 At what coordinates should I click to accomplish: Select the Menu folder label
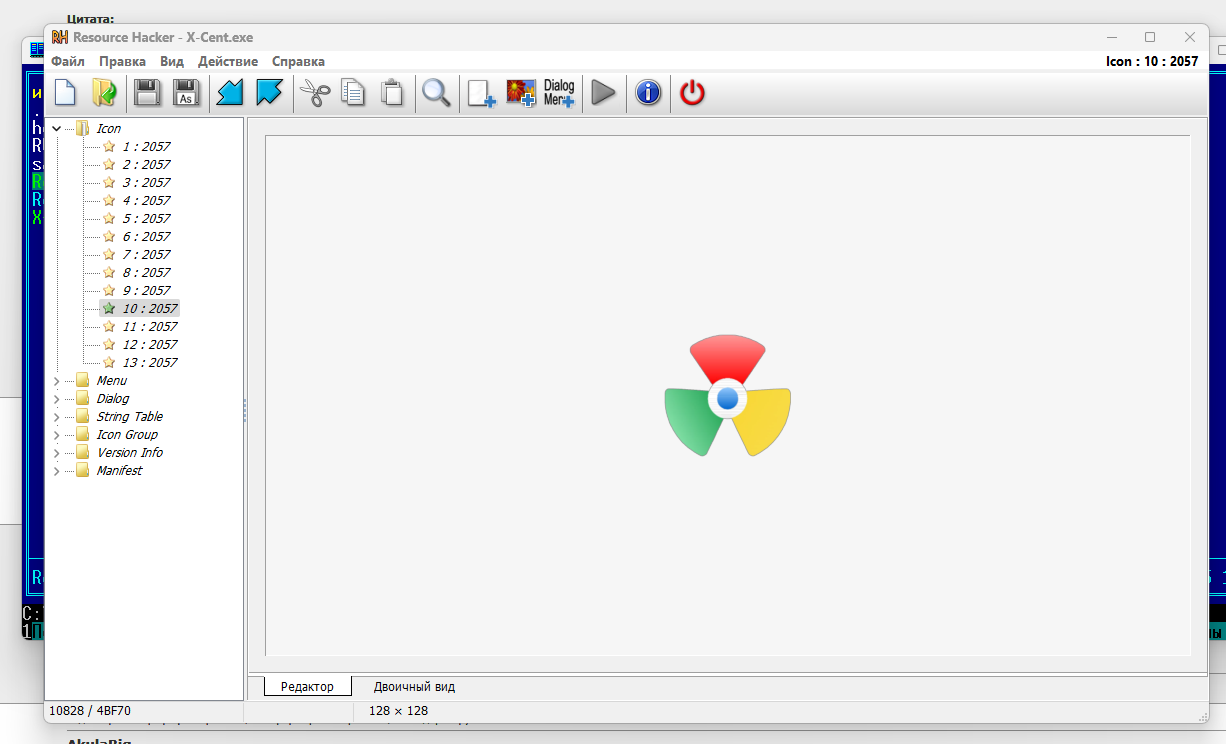(x=111, y=380)
